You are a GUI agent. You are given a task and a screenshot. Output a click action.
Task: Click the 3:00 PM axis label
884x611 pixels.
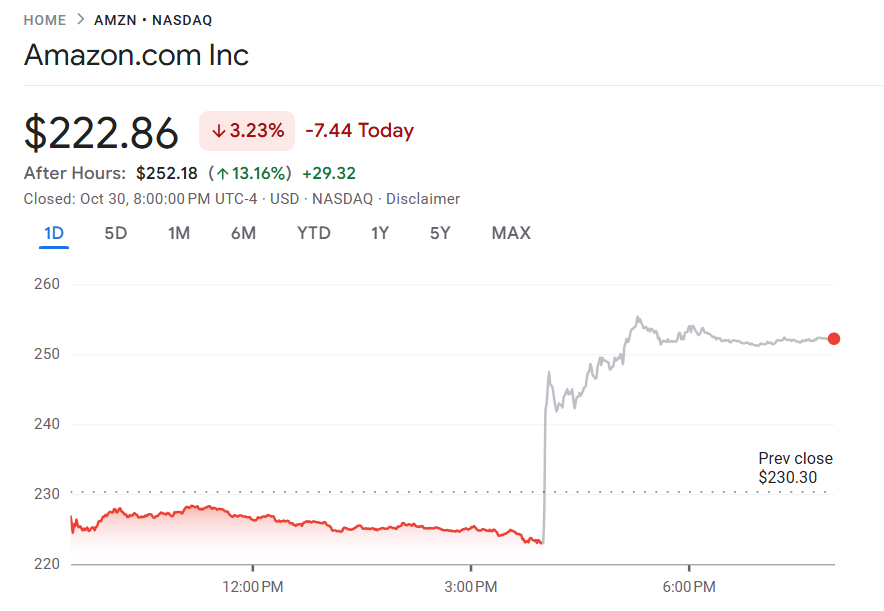point(471,584)
